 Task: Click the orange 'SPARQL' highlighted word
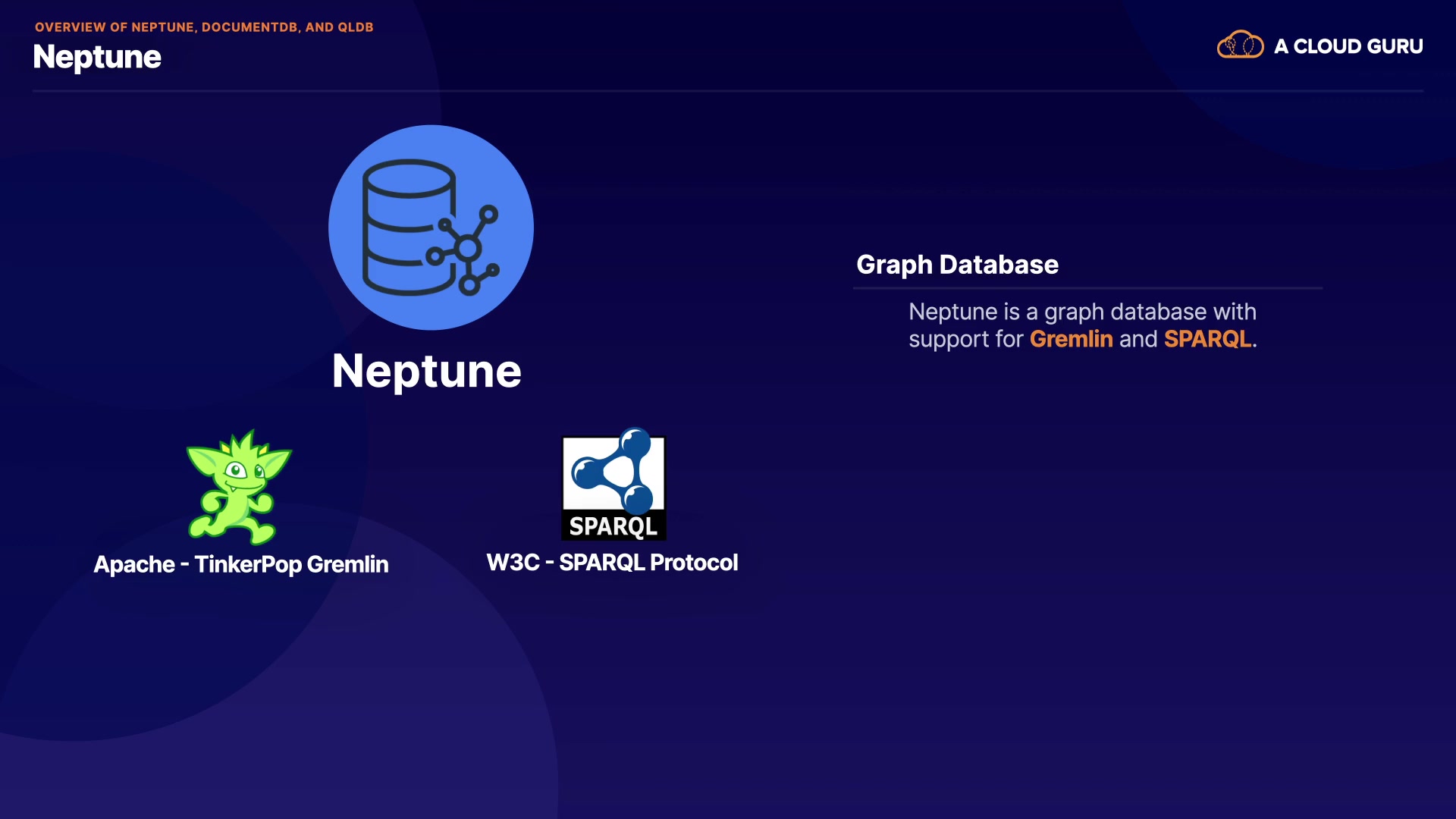tap(1207, 339)
